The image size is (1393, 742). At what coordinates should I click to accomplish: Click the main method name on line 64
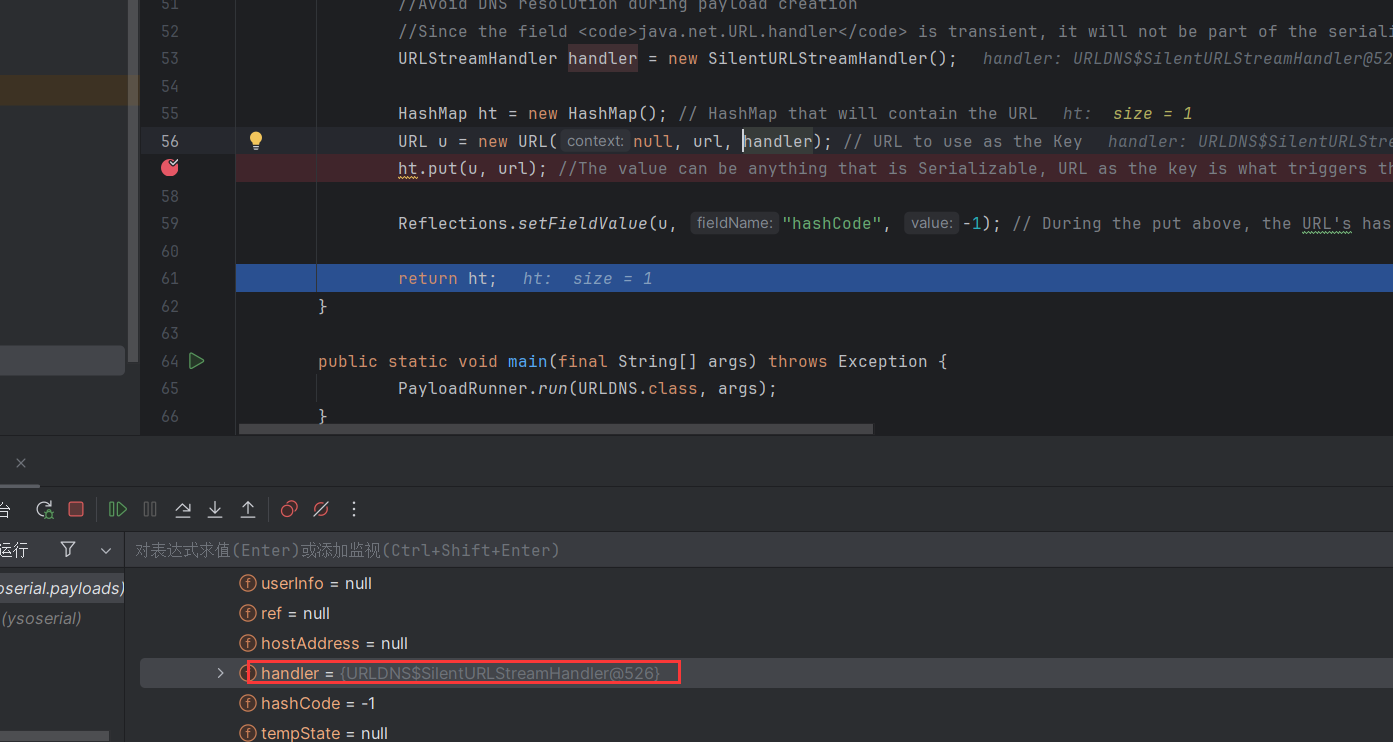pos(528,361)
